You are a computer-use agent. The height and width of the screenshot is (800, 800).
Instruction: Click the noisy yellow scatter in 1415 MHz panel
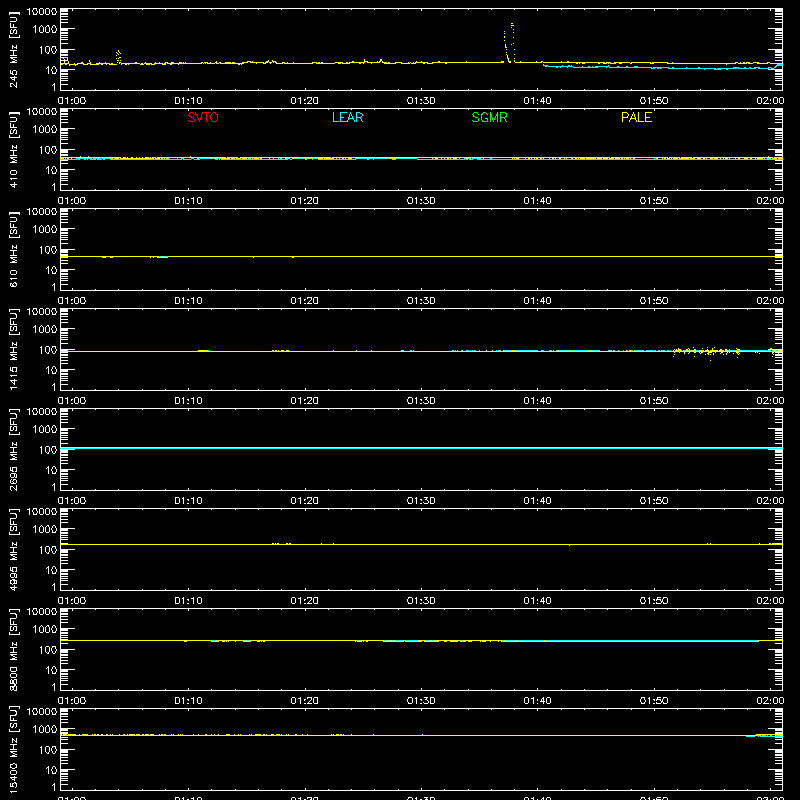coord(707,351)
